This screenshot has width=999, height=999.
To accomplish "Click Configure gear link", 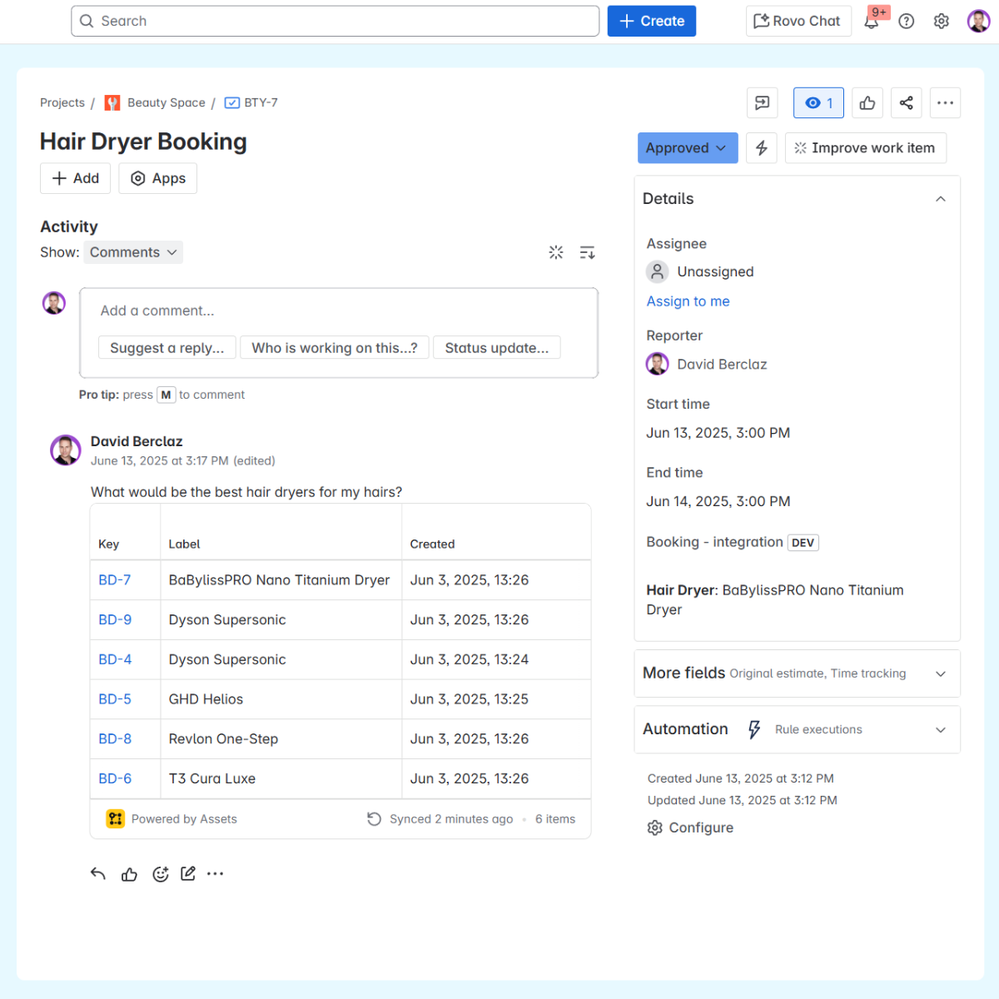I will (x=690, y=828).
